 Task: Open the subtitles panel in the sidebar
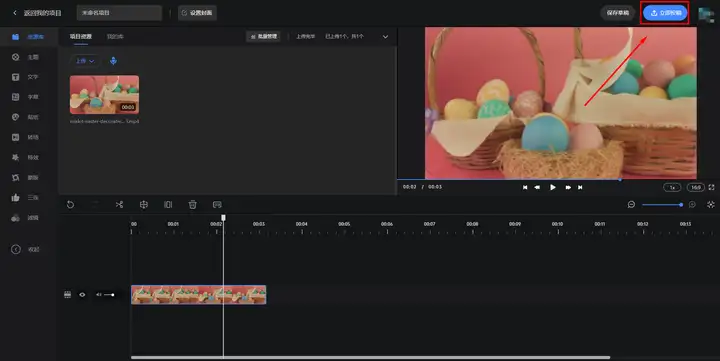point(16,97)
